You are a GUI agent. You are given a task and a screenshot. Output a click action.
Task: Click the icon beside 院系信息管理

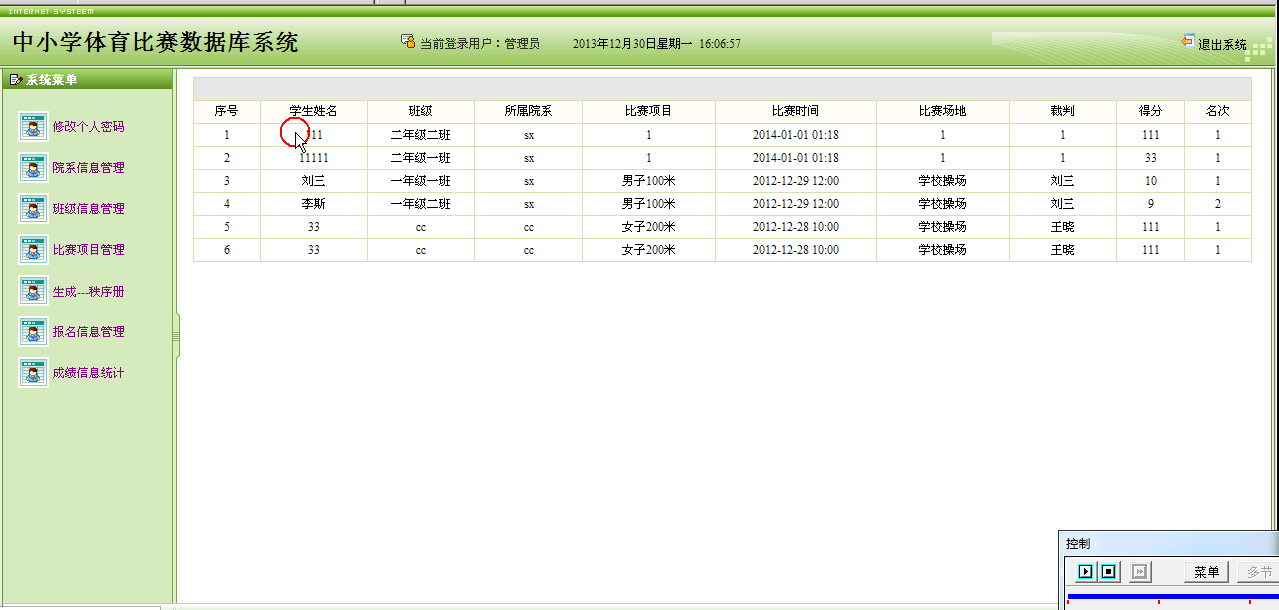coord(33,168)
